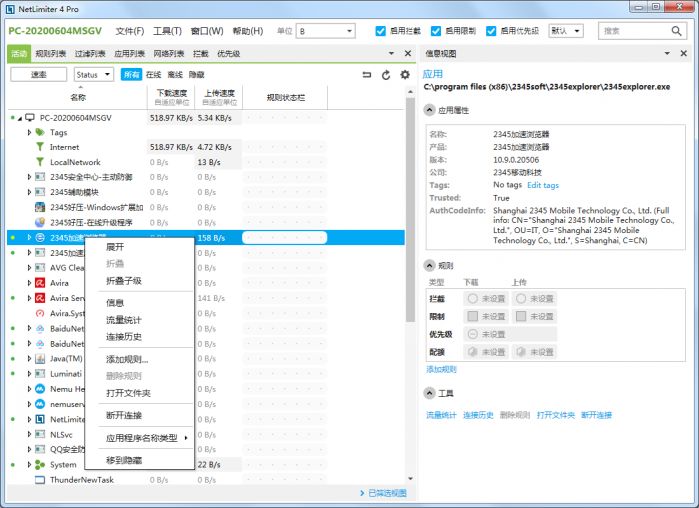Image resolution: width=699 pixels, height=508 pixels.
Task: Open the Status dropdown
Action: [94, 74]
